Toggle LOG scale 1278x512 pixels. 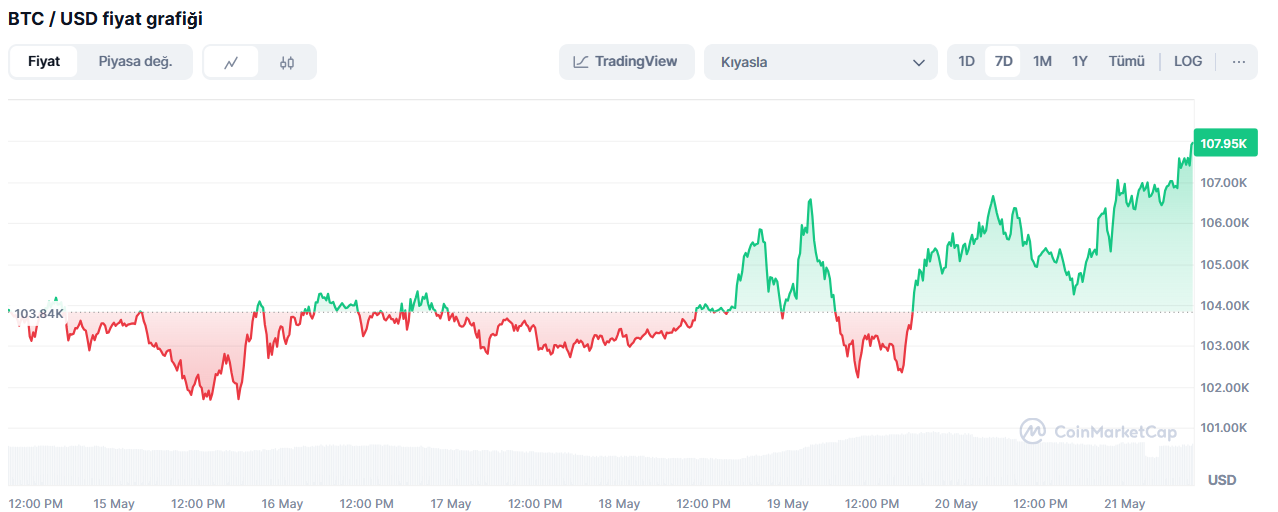tap(1188, 62)
